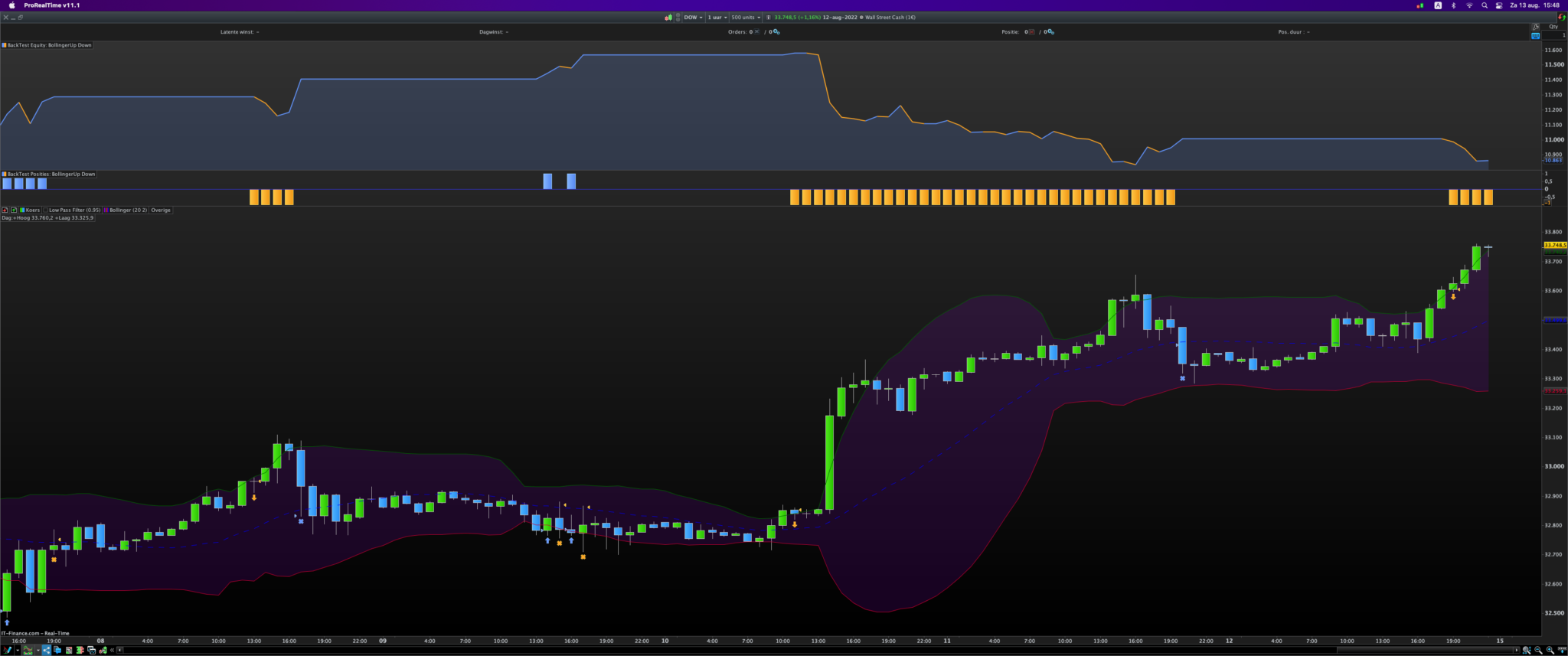The width and height of the screenshot is (1568, 656).
Task: Click the small stacked toggle beside DOW
Action: tap(678, 17)
